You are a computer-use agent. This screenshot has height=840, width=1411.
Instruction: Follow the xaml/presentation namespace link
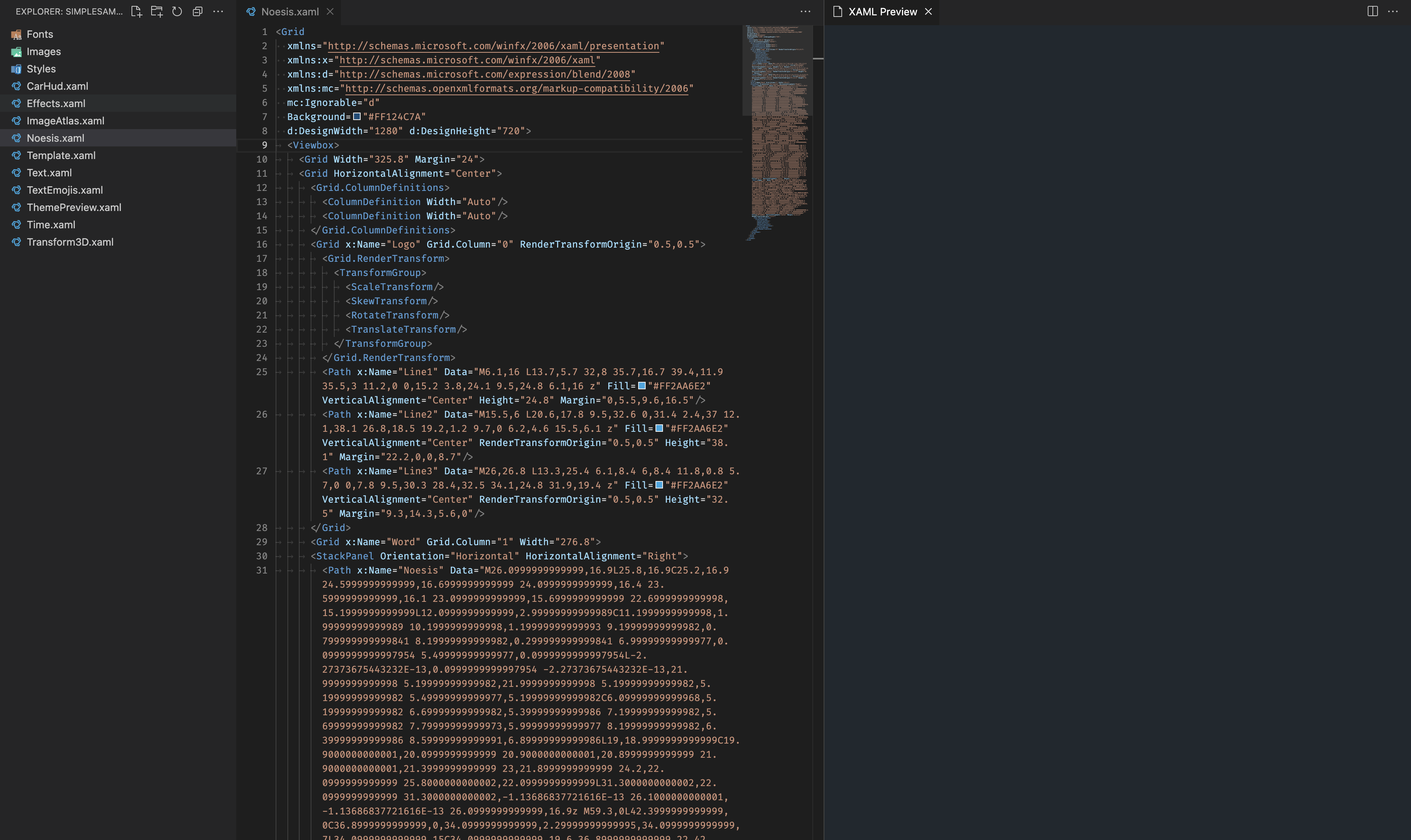coord(494,46)
